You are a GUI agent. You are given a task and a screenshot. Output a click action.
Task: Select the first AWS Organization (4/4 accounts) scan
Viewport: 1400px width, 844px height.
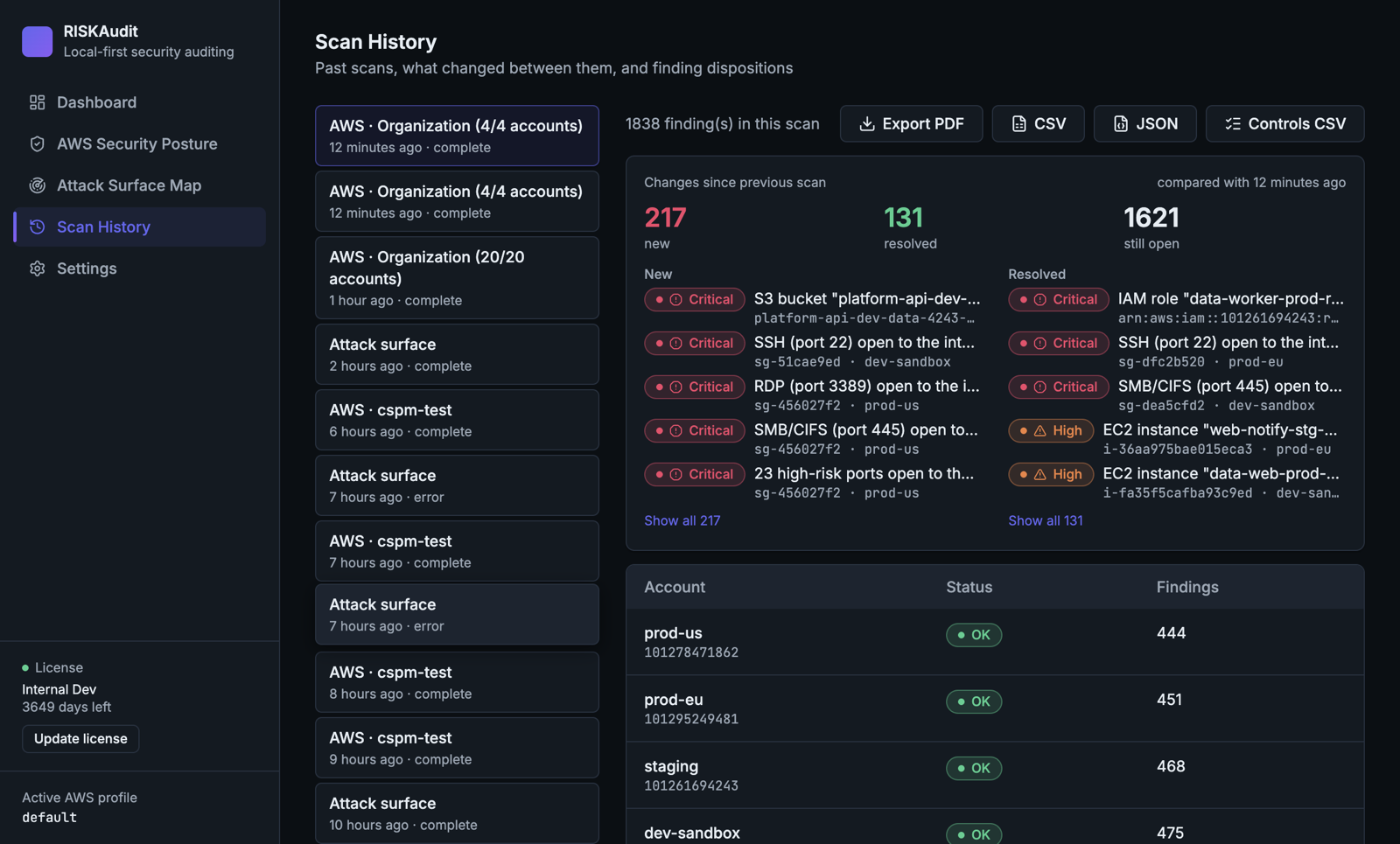[457, 136]
